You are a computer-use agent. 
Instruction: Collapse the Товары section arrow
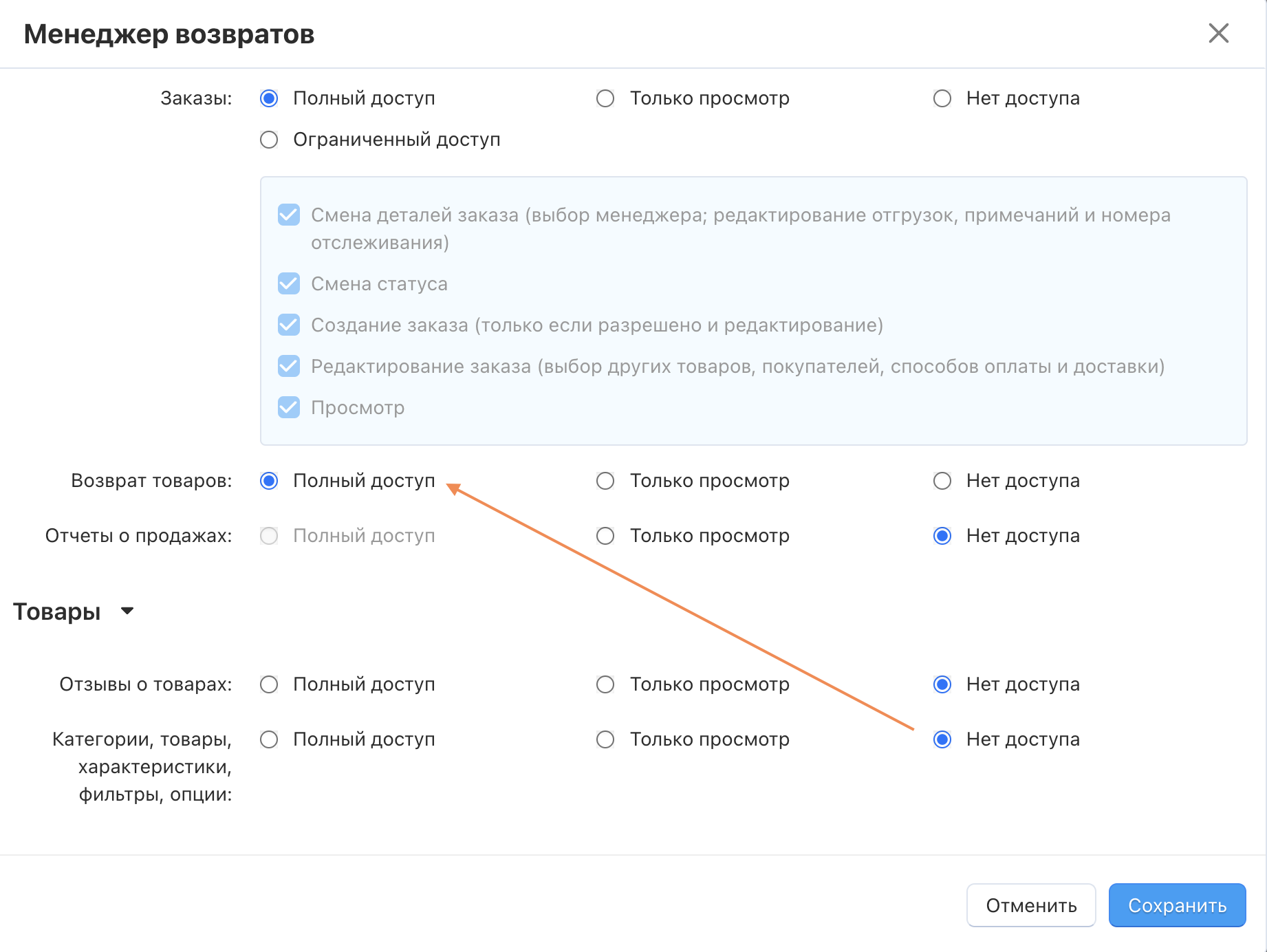pyautogui.click(x=127, y=611)
